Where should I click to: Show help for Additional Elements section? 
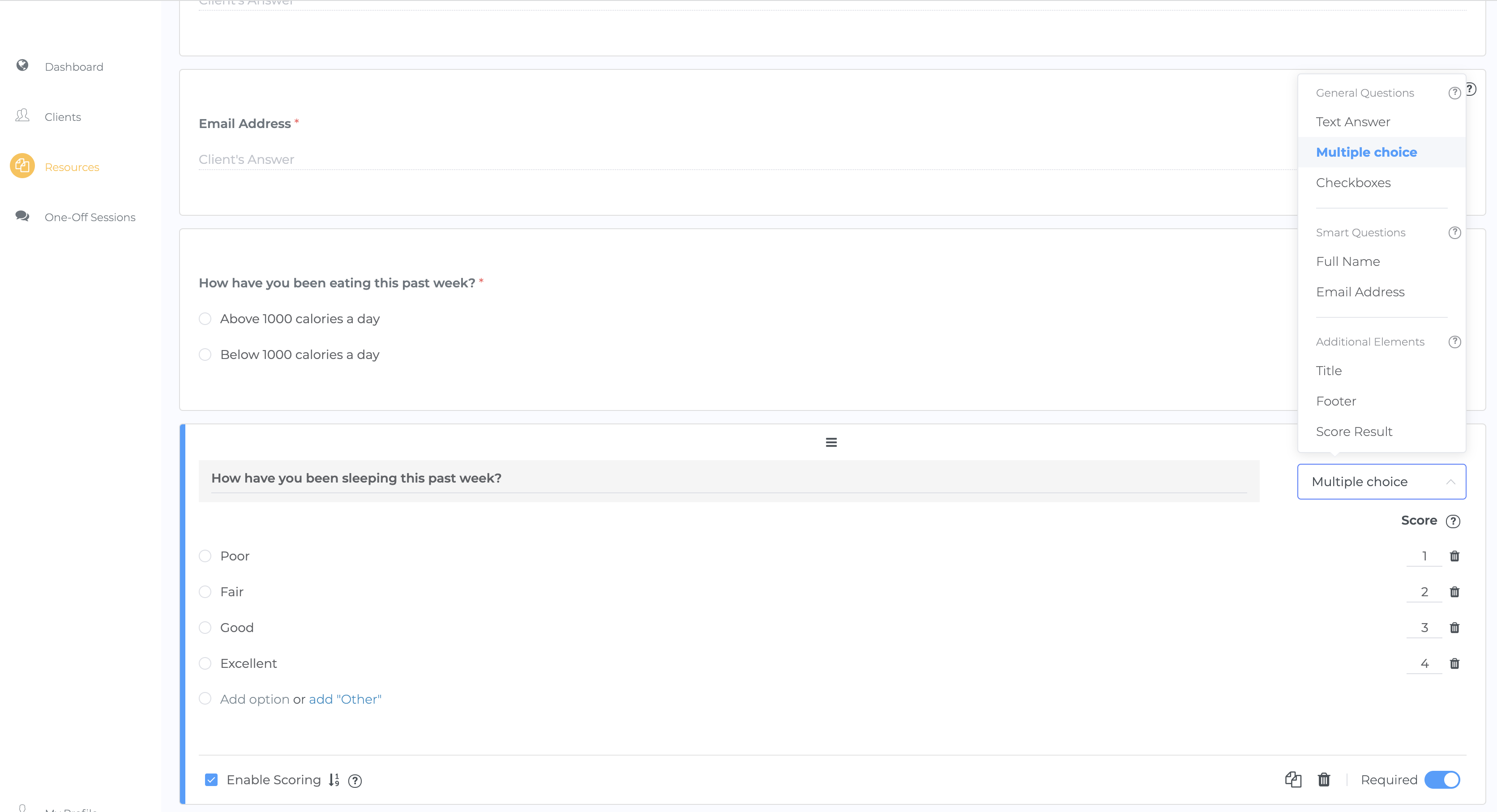1454,342
